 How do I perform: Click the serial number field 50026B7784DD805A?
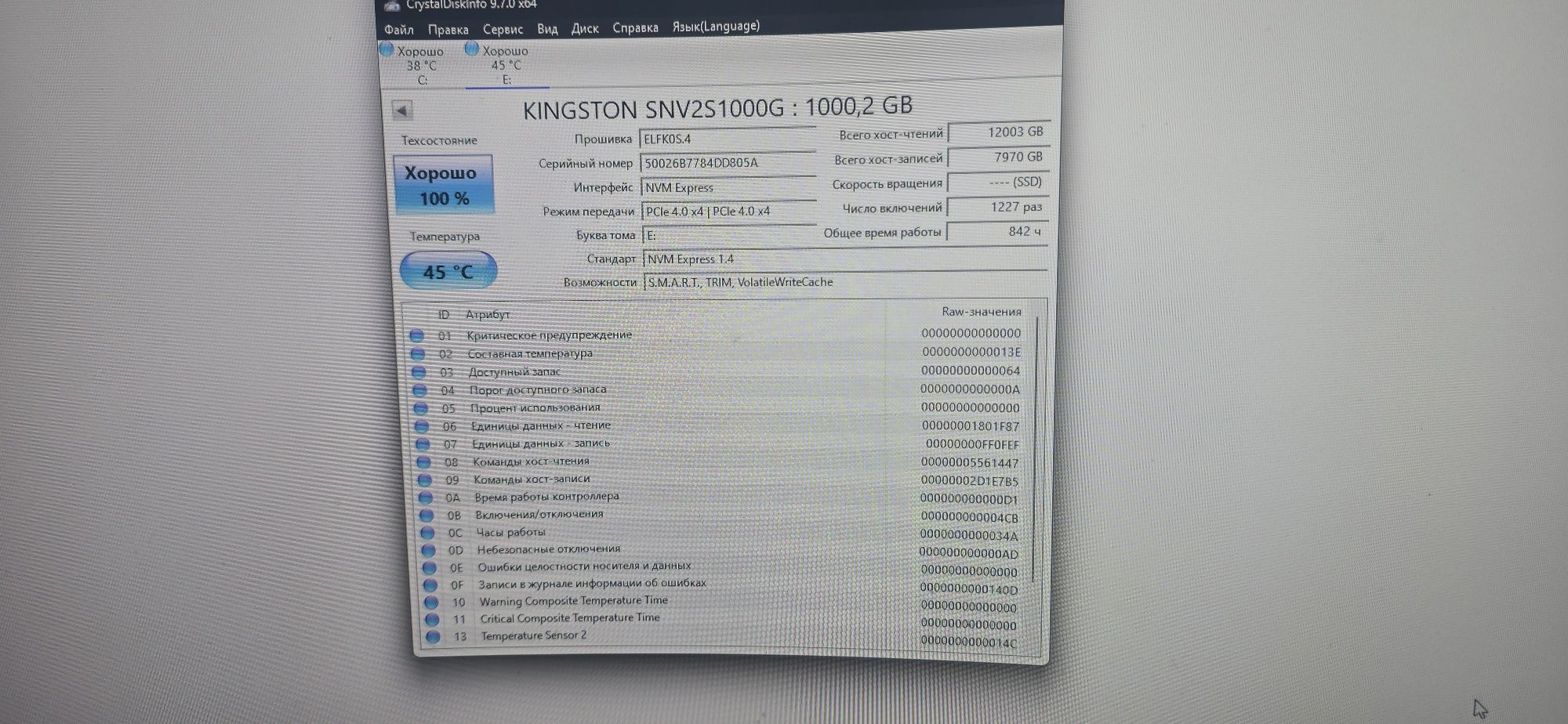[x=728, y=163]
